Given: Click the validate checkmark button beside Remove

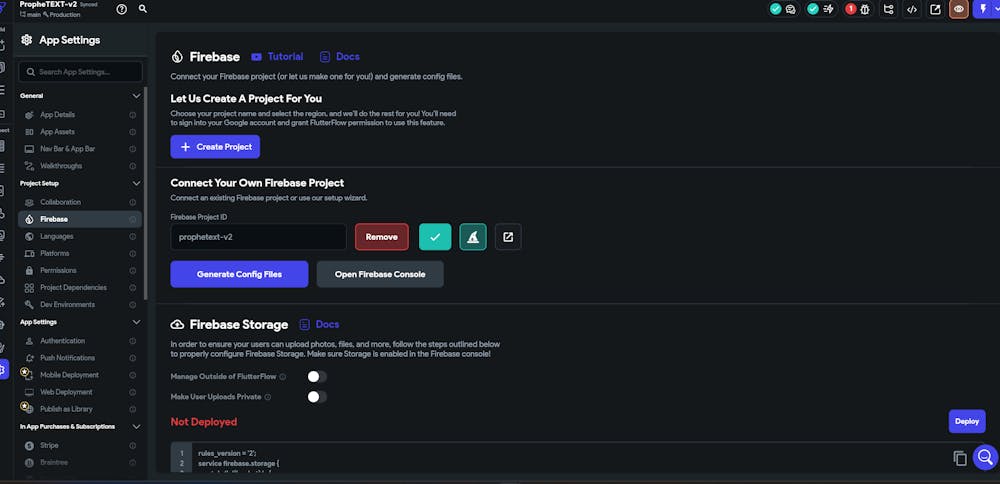Looking at the screenshot, I should click(x=435, y=237).
